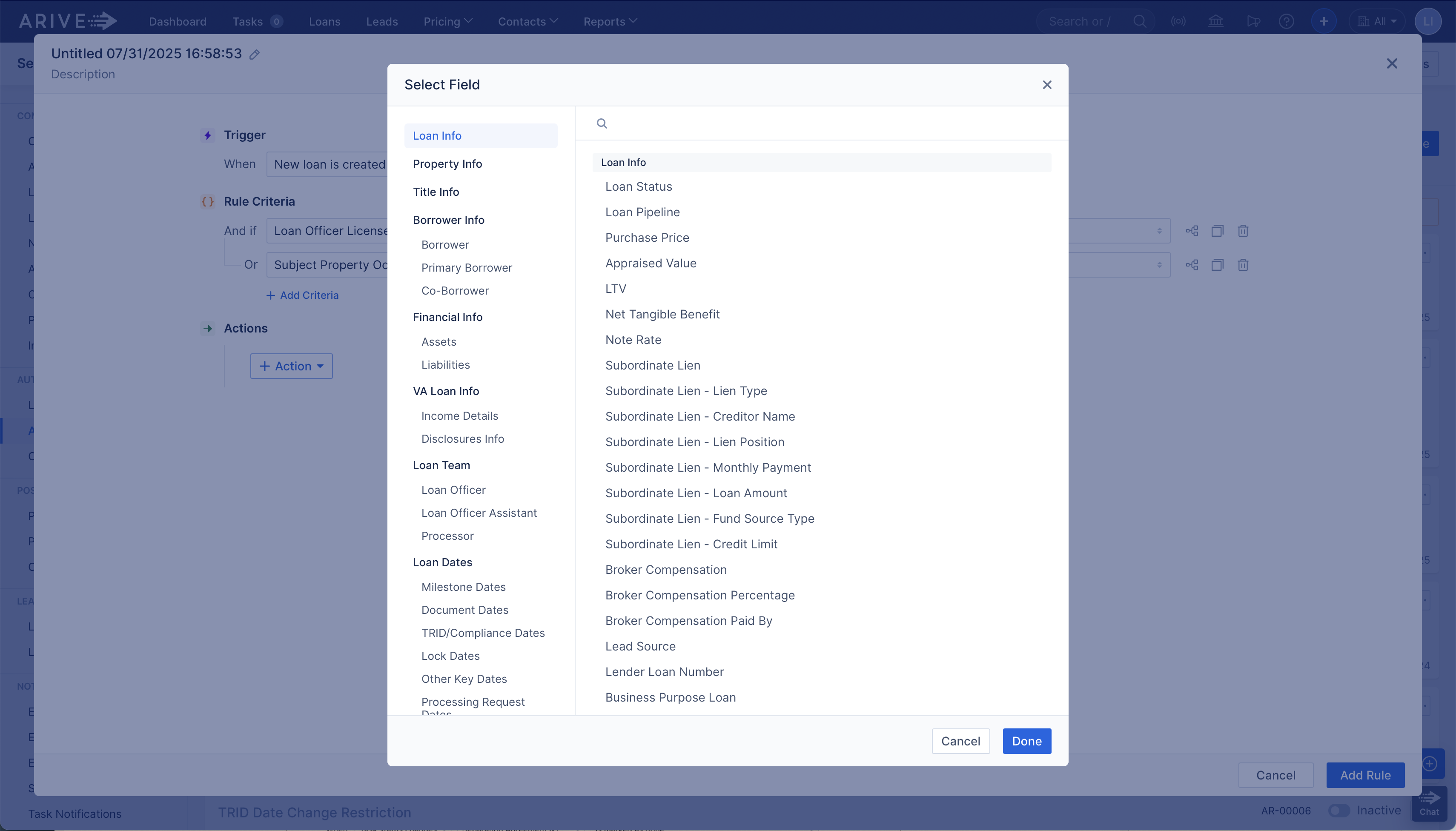Open the Chat widget
1456x831 pixels.
pyautogui.click(x=1429, y=804)
